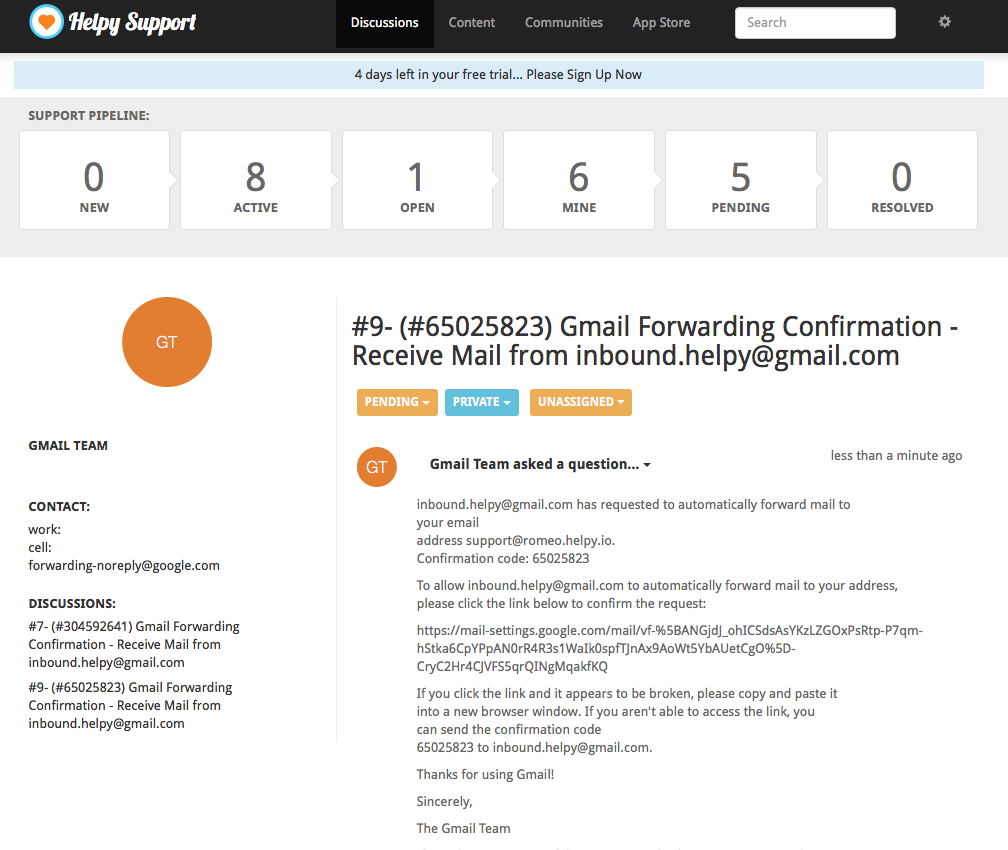Open the Discussions tab
1008x850 pixels.
[384, 23]
